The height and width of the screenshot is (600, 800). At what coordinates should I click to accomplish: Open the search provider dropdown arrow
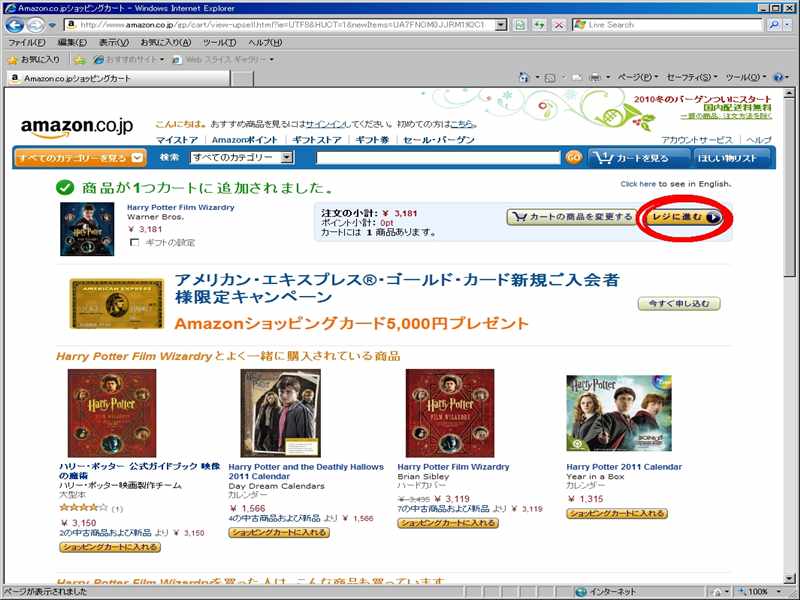(x=789, y=24)
